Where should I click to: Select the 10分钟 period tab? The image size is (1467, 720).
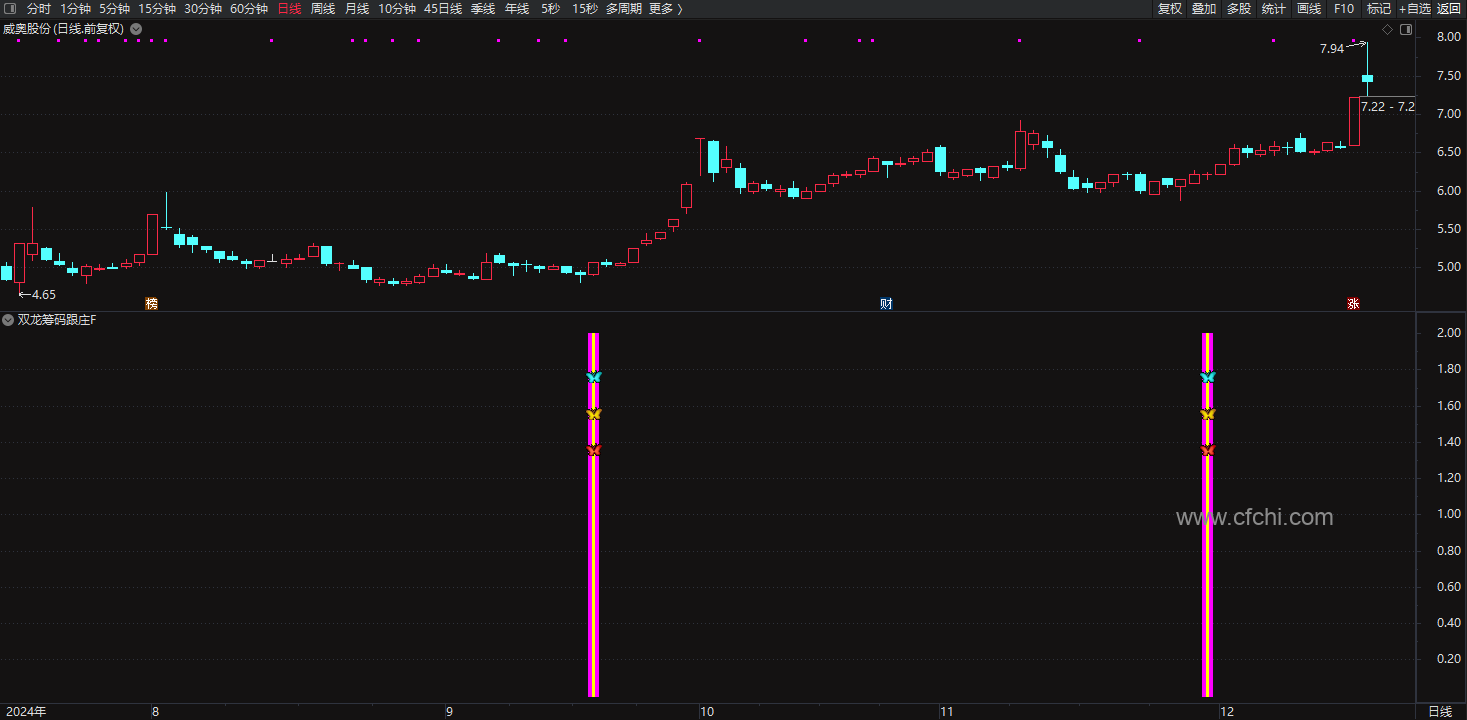(397, 9)
